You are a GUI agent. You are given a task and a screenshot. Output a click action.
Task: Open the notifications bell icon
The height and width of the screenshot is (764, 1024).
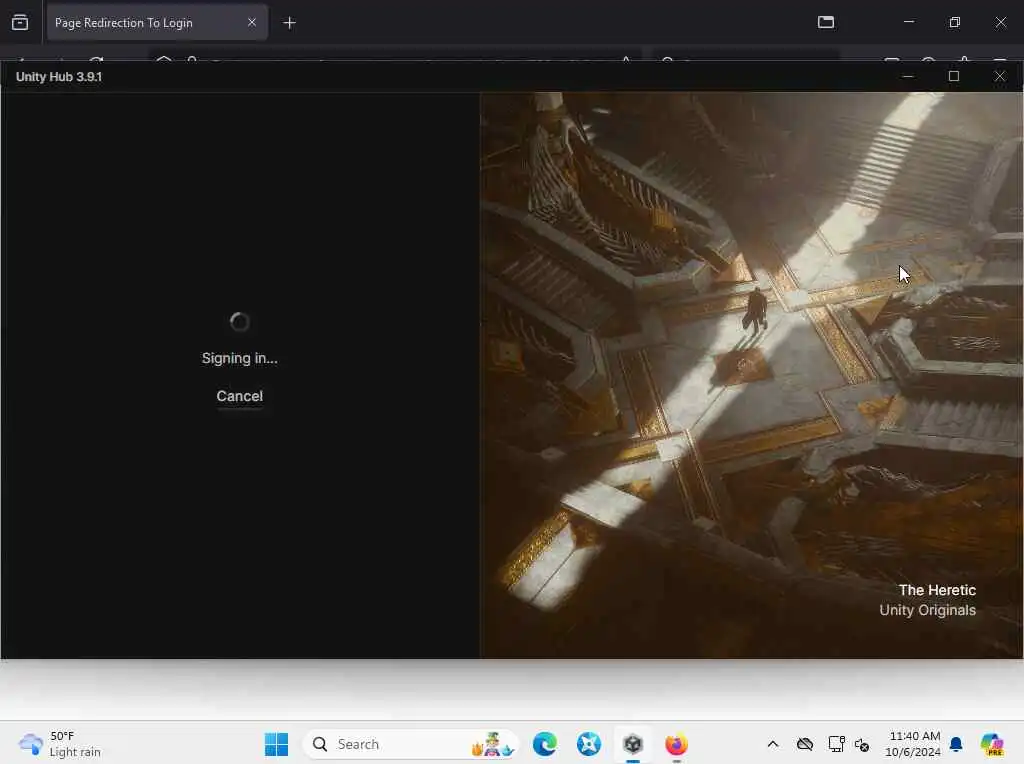click(956, 744)
